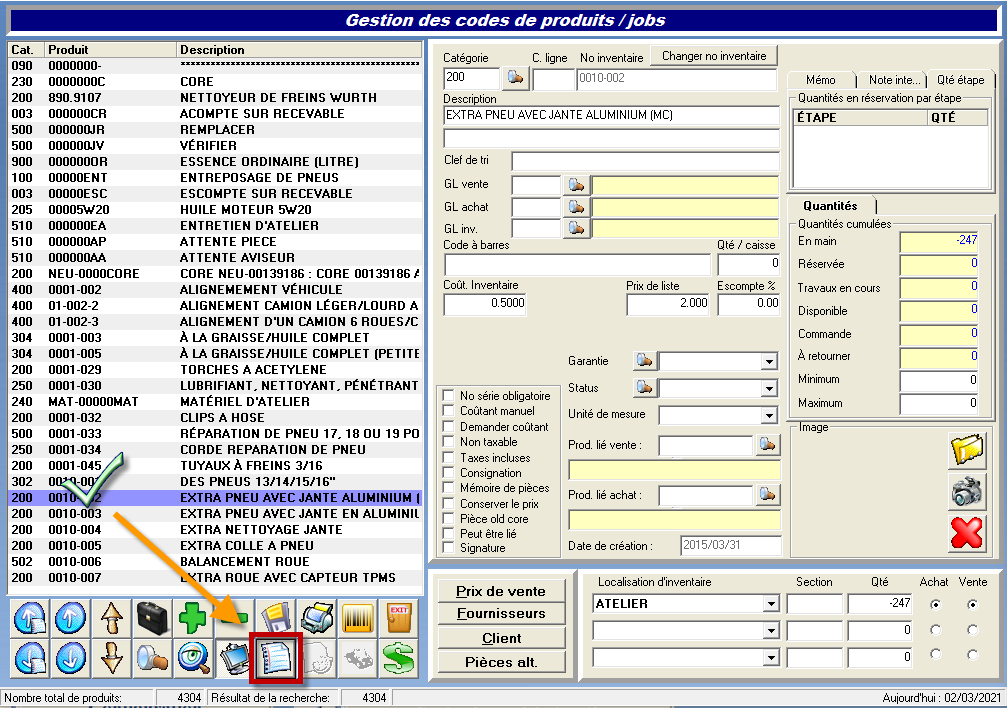Select Vente radio on ATELIER row

(972, 604)
